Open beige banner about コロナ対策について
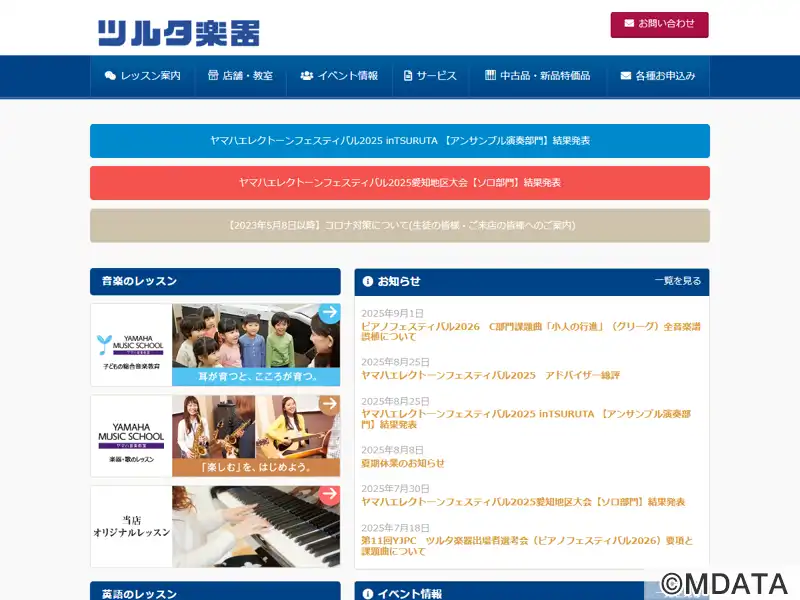The height and width of the screenshot is (600, 800). tap(400, 226)
